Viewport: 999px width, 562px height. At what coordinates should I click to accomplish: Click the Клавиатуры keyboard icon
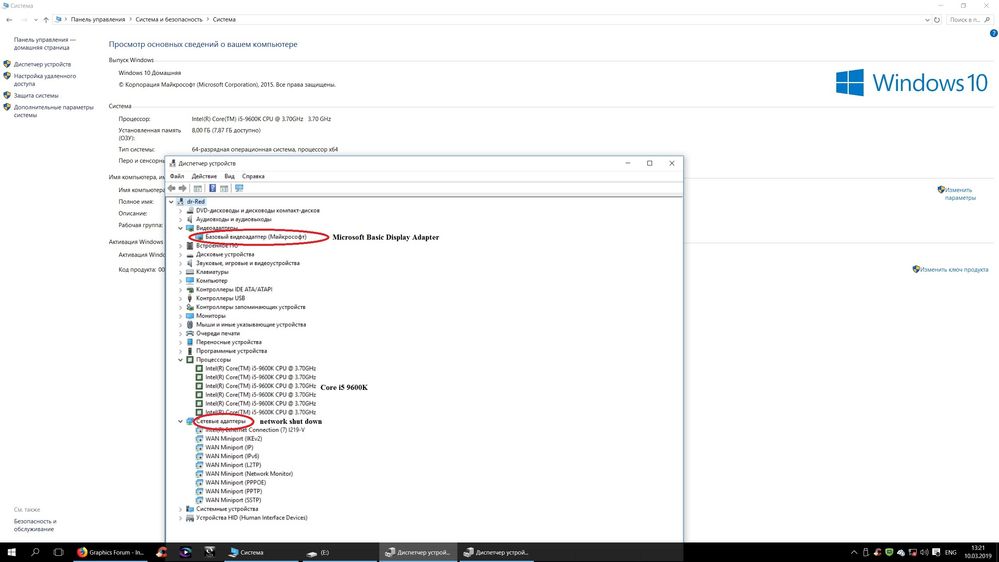(x=190, y=271)
